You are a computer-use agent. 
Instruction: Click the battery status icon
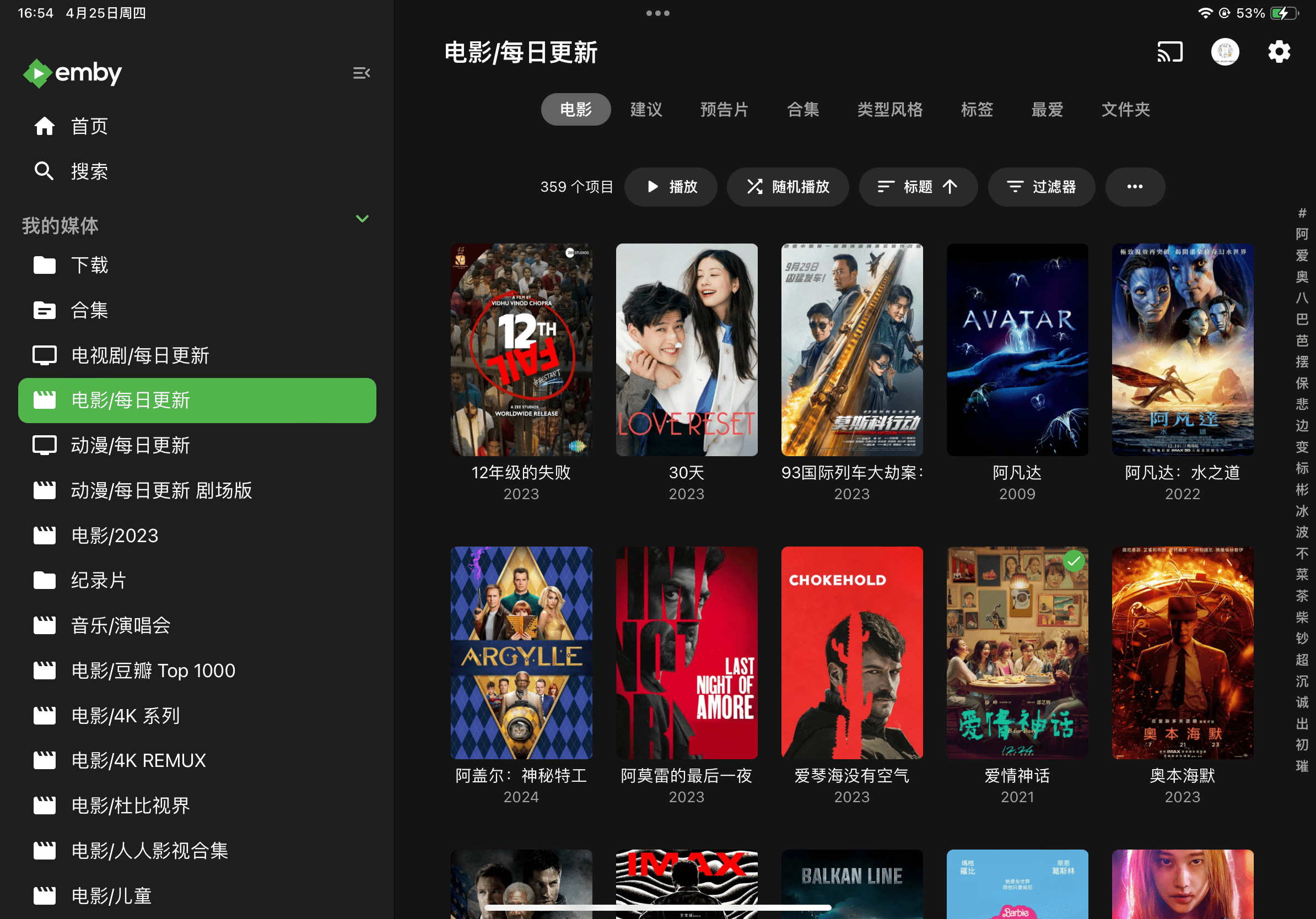pos(1284,13)
